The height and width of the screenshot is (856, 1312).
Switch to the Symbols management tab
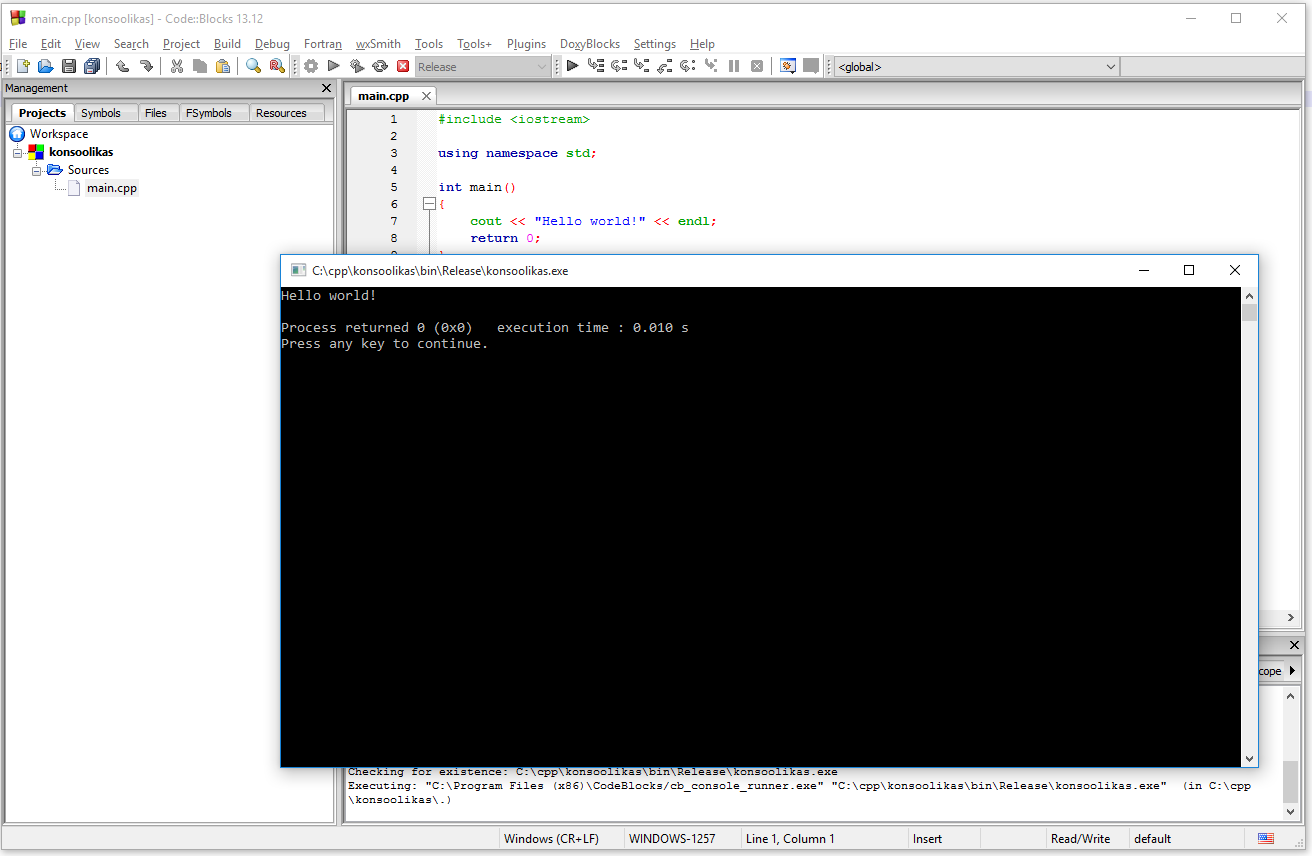[x=101, y=113]
